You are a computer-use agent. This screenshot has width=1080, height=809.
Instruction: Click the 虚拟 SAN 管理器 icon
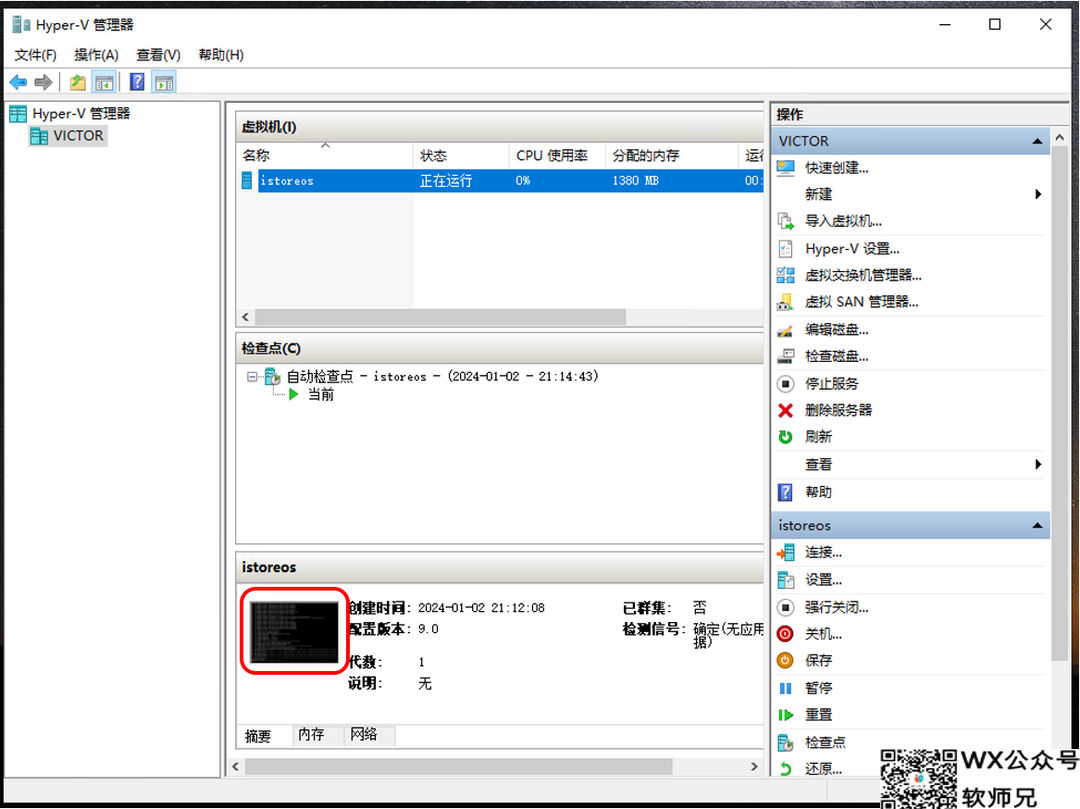coord(785,302)
